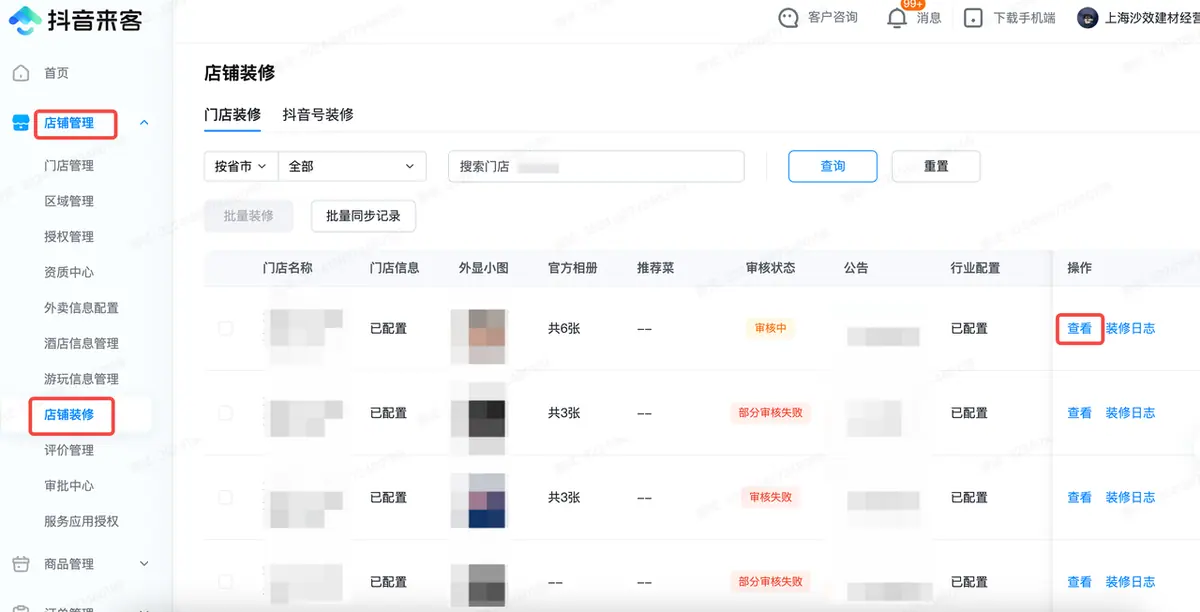Screen dimensions: 1200x612
Task: Collapse the 店铺管理 menu chevron
Action: (144, 123)
